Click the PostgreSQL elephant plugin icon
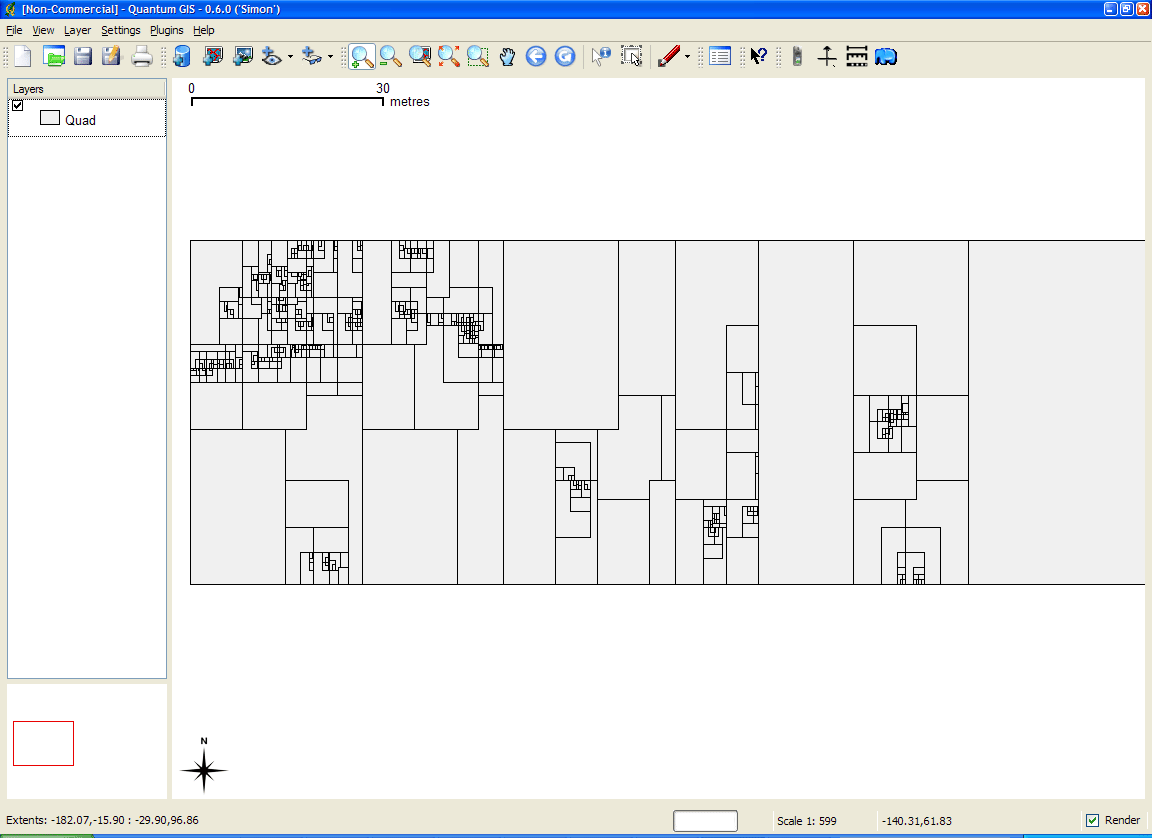Image resolution: width=1152 pixels, height=838 pixels. point(885,57)
